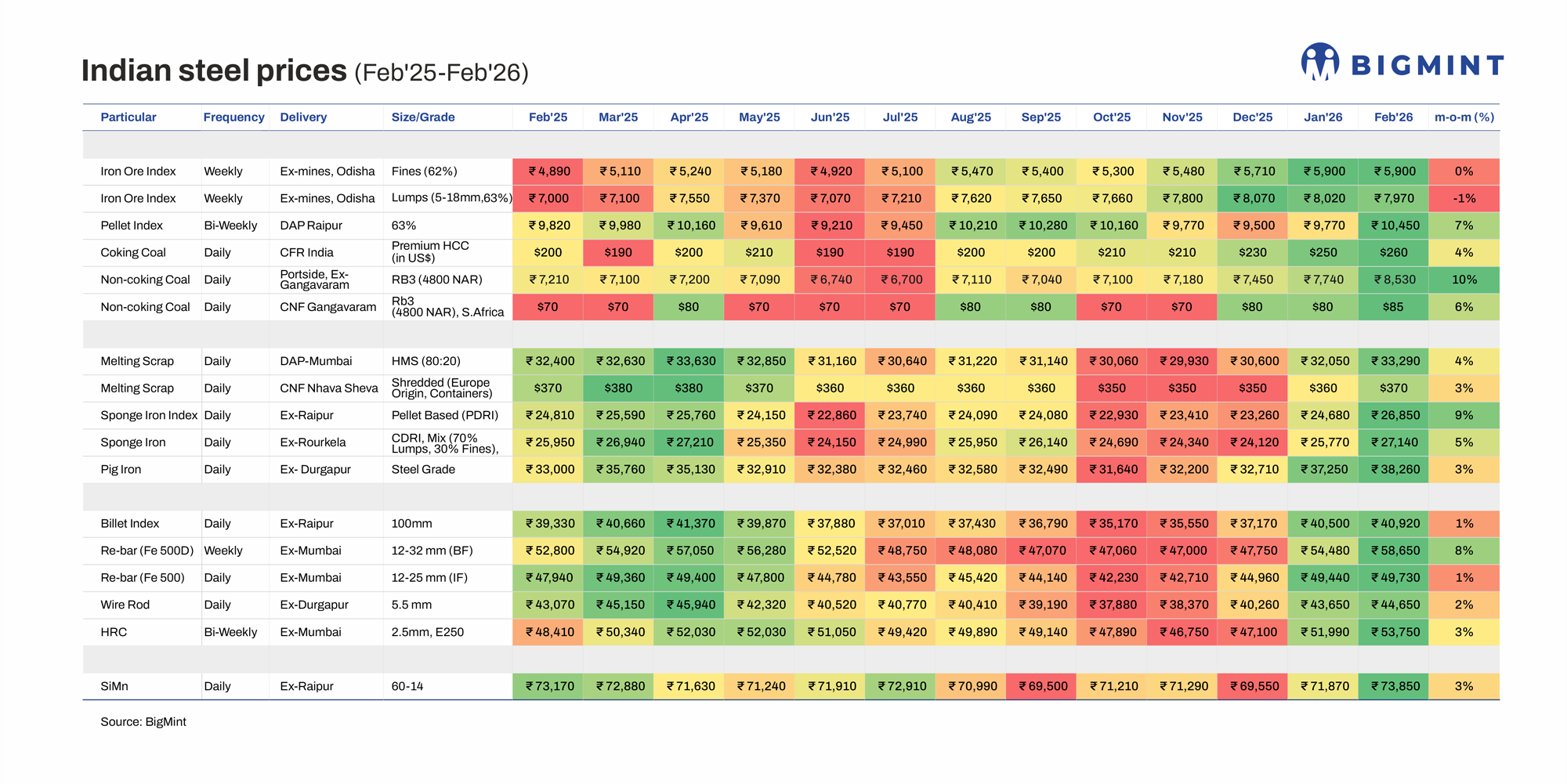Select the SiMn row label

pos(114,687)
